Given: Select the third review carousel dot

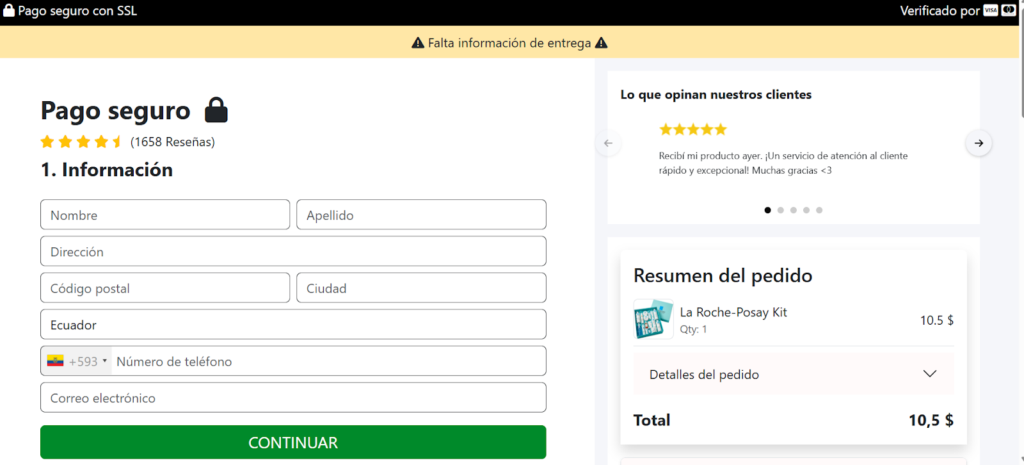Looking at the screenshot, I should (794, 210).
